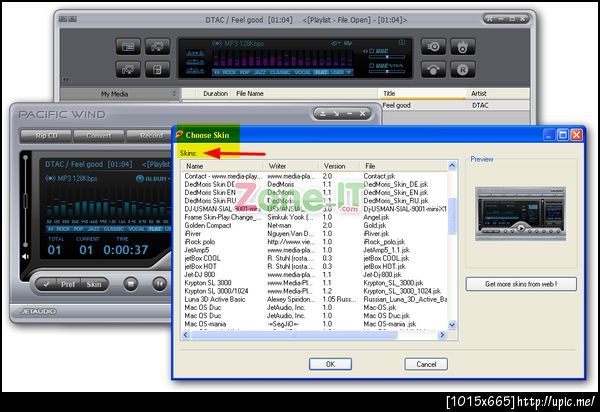Select FLAT equalizer preset in main window
This screenshot has height=412, width=600.
coord(321,72)
